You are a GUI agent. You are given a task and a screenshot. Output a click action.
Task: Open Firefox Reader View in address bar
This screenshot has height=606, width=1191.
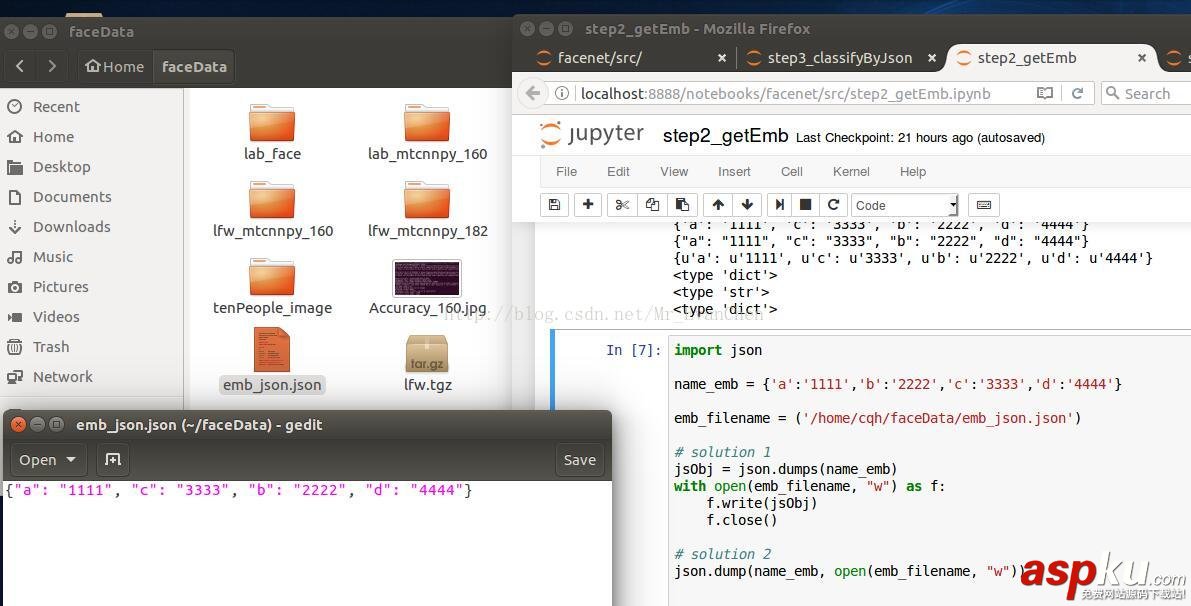[x=1044, y=93]
